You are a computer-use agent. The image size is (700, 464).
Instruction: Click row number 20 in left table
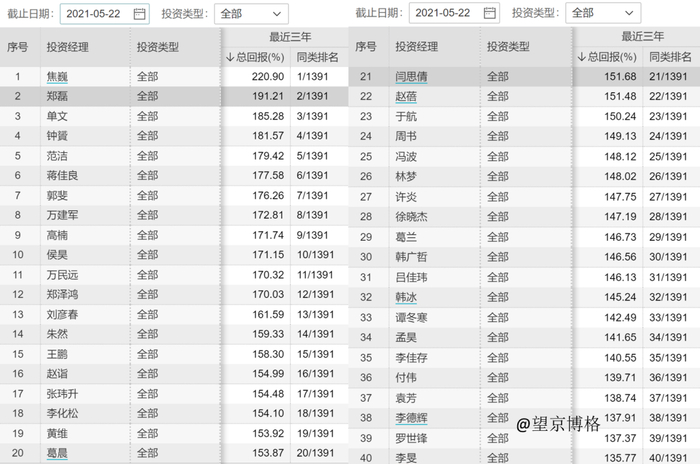[18, 453]
